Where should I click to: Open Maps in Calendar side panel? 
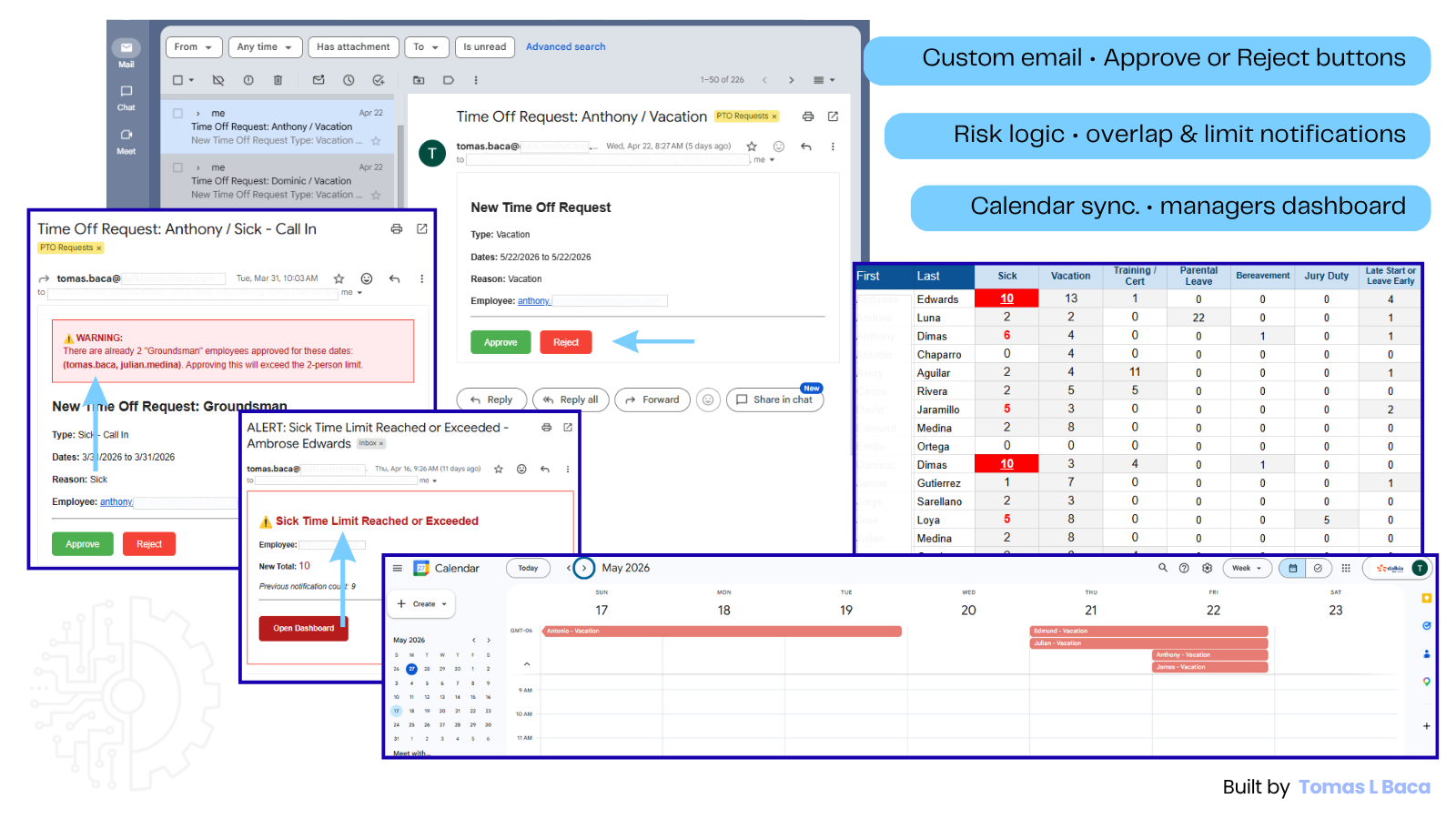point(1426,682)
